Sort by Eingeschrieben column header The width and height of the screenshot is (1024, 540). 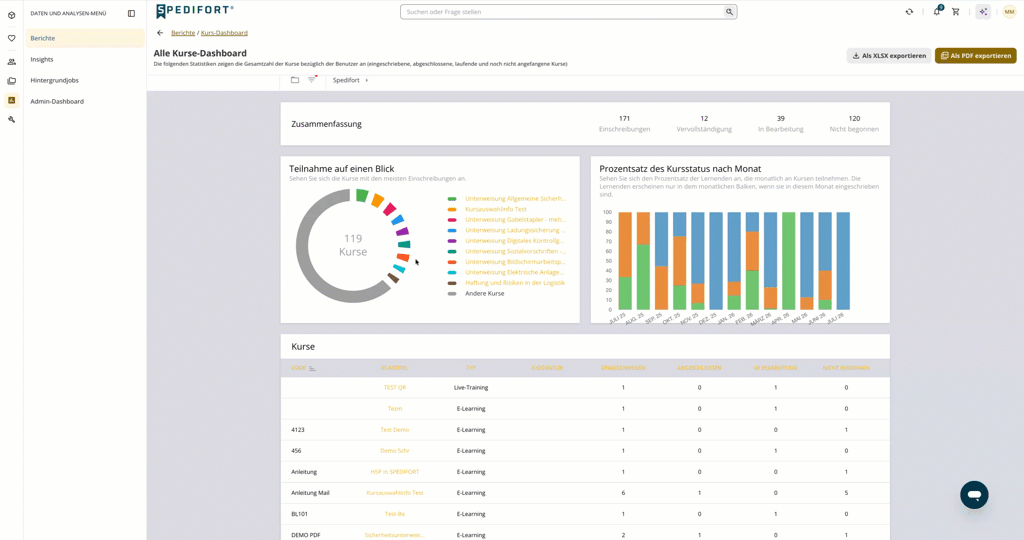click(623, 368)
